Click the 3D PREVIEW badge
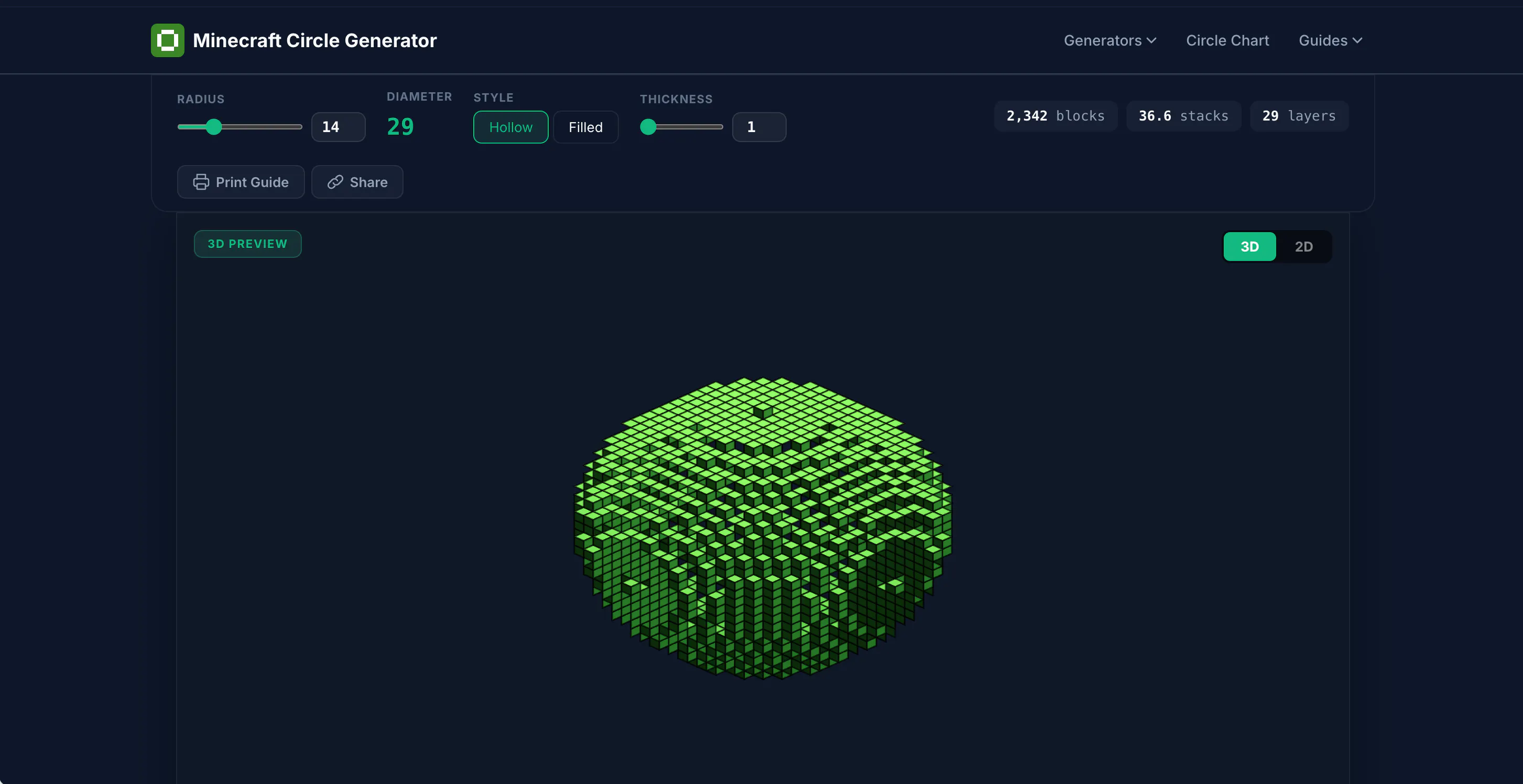This screenshot has width=1523, height=784. pyautogui.click(x=248, y=244)
